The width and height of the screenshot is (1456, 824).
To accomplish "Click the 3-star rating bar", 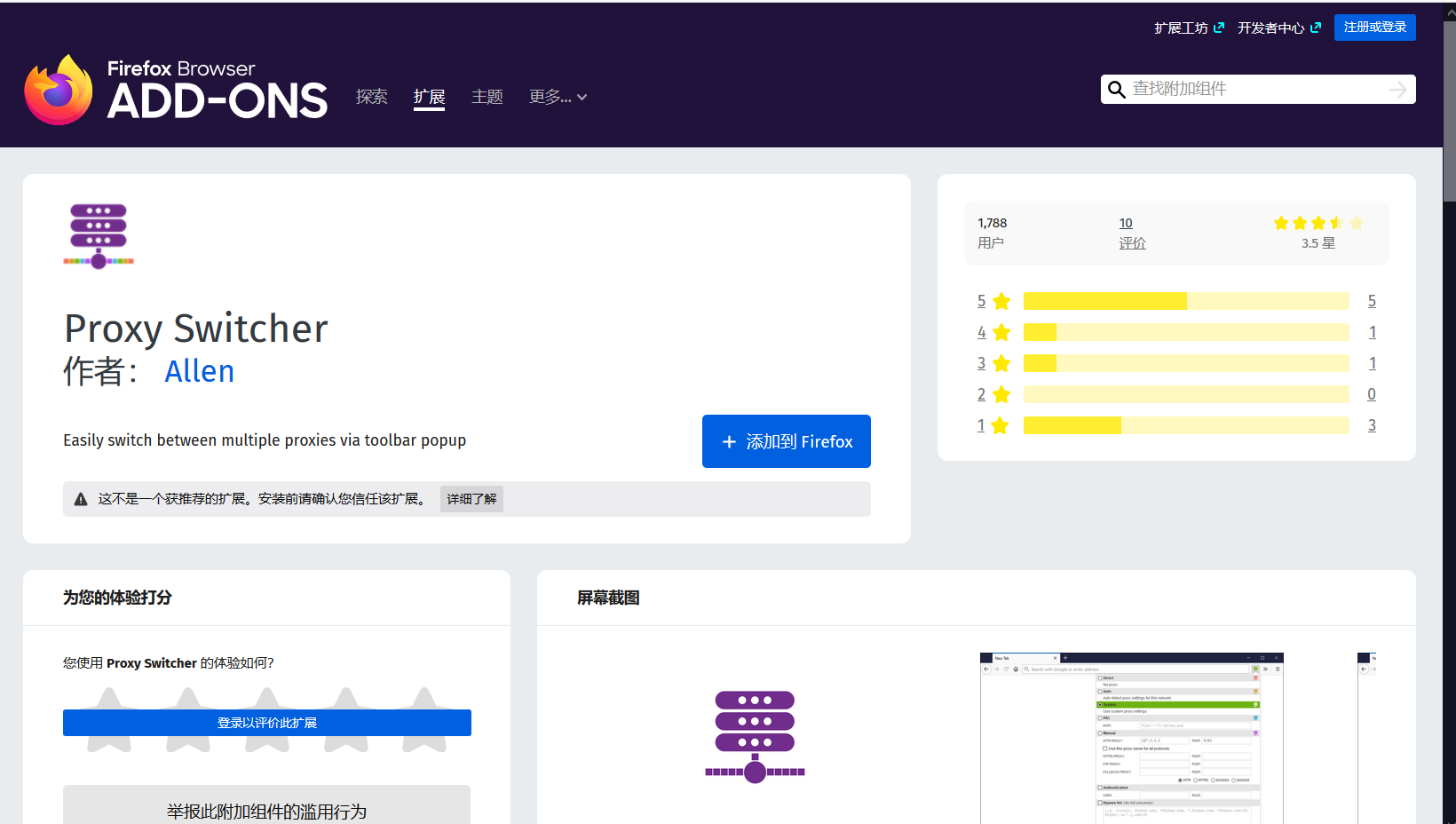I will click(1186, 363).
